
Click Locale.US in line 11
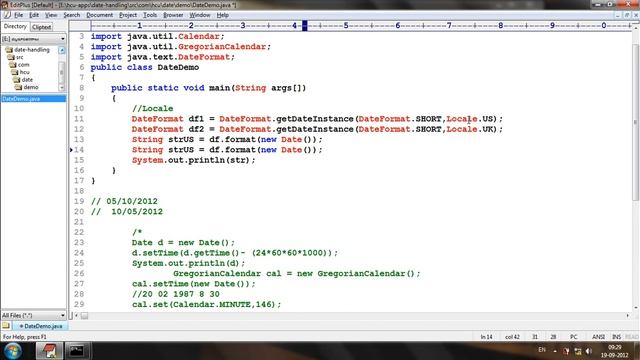click(x=469, y=119)
